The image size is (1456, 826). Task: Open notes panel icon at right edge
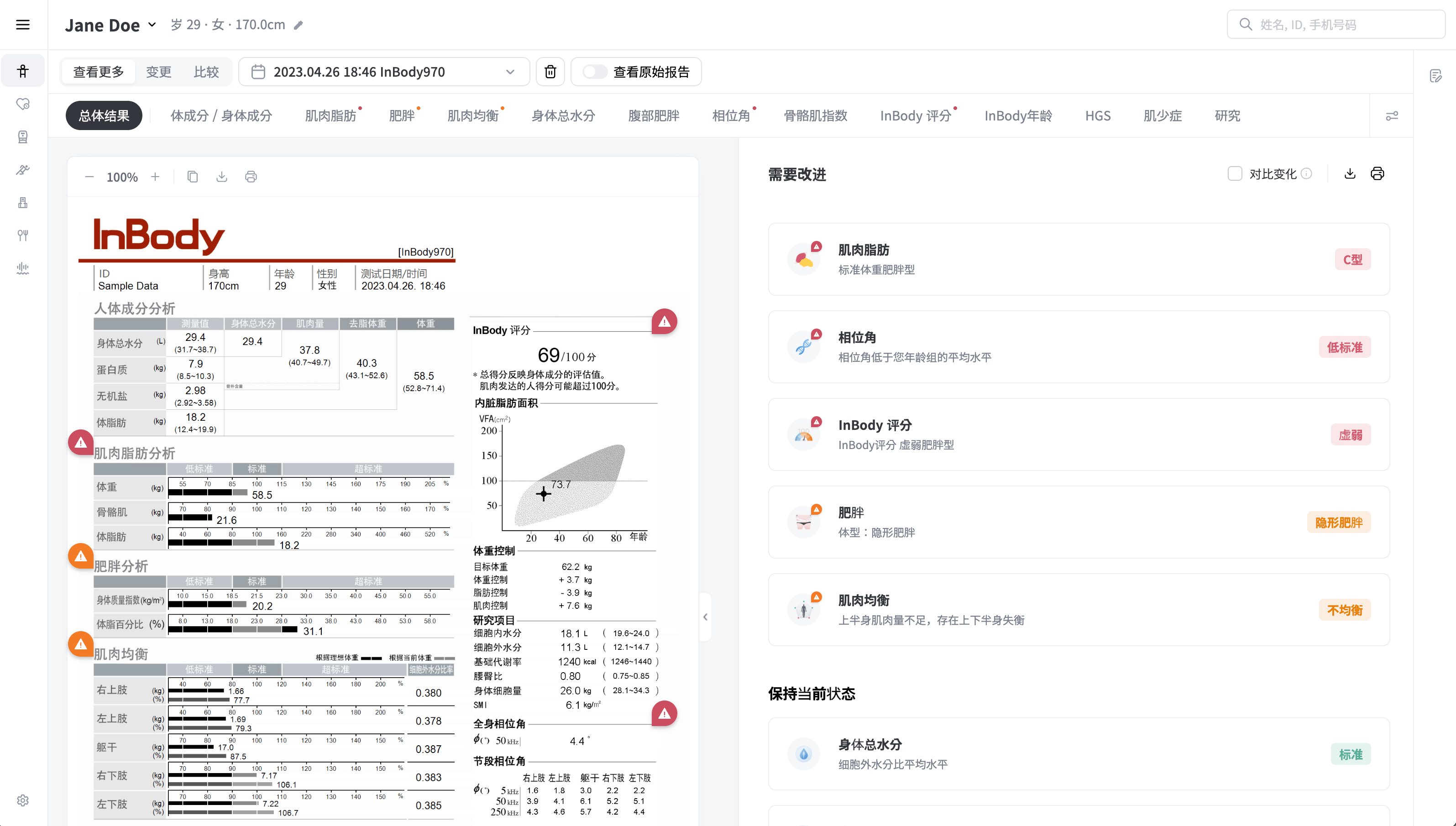click(x=1435, y=76)
